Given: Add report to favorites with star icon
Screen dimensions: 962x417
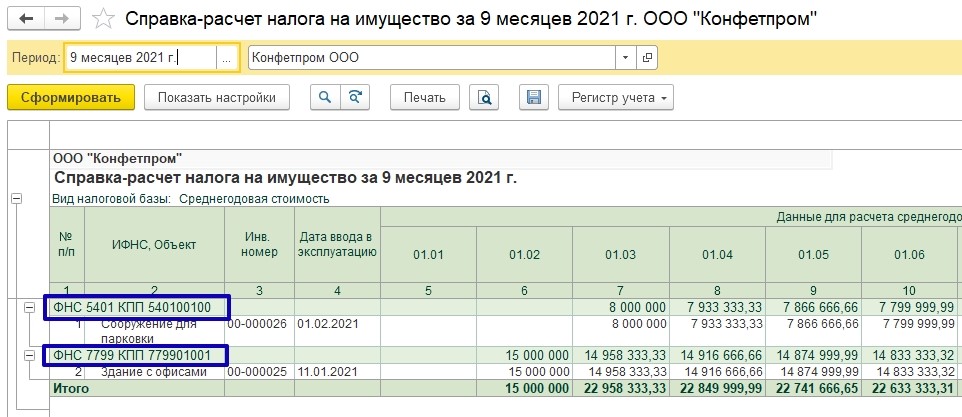Looking at the screenshot, I should (103, 19).
